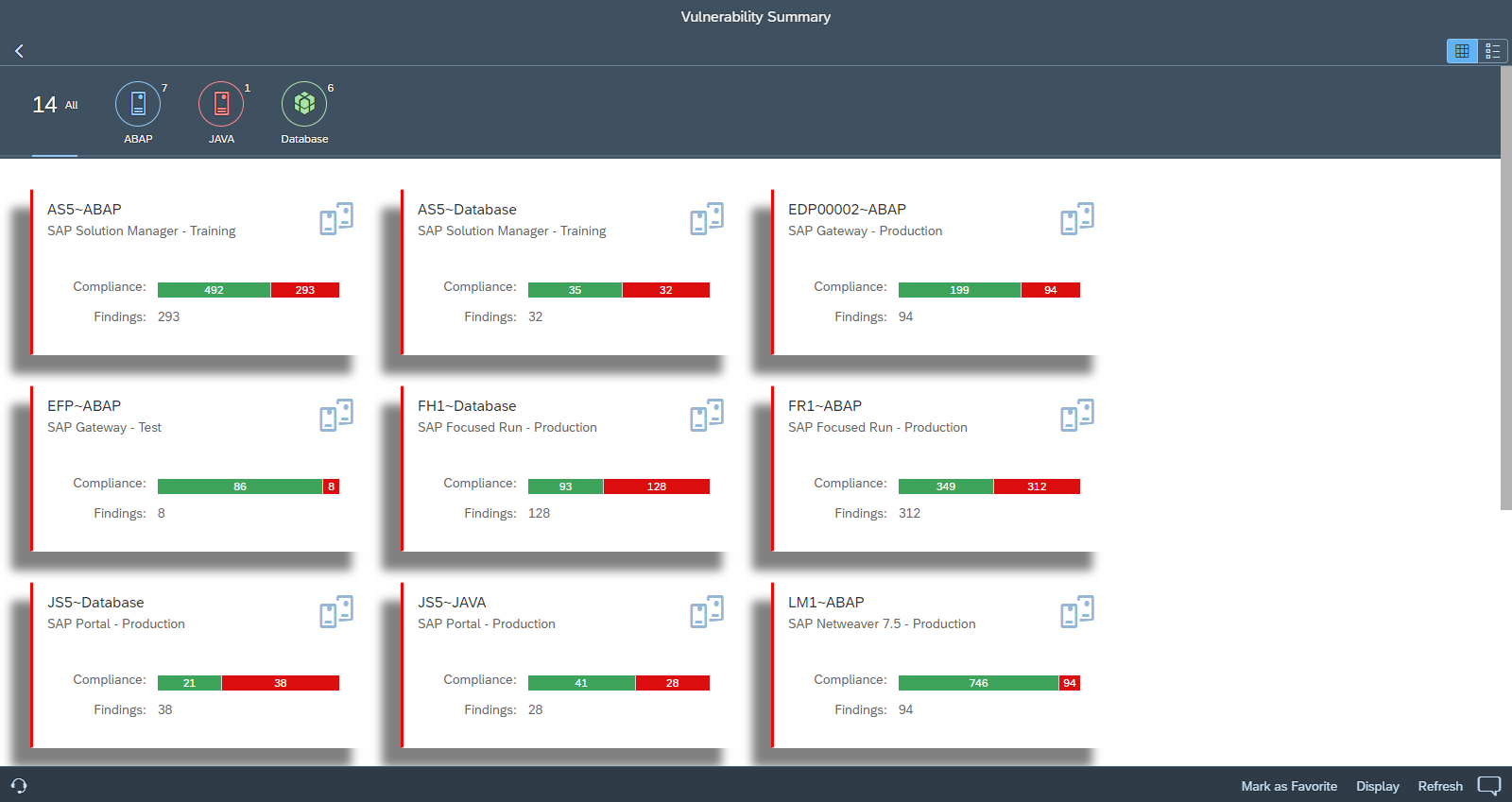1512x802 pixels.
Task: Filter by Database systems icon
Action: point(304,104)
